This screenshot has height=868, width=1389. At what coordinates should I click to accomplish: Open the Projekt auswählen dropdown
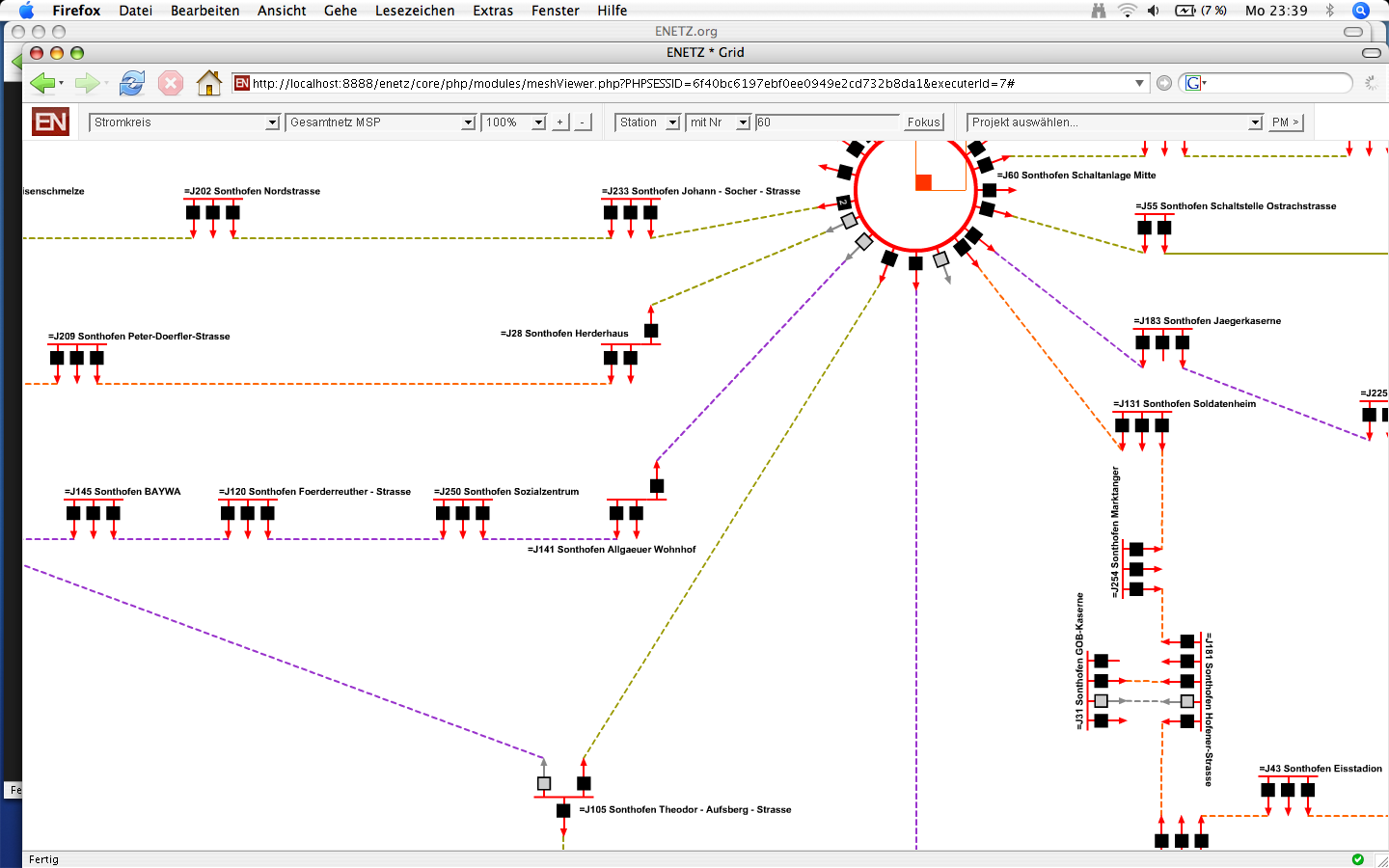click(1116, 122)
